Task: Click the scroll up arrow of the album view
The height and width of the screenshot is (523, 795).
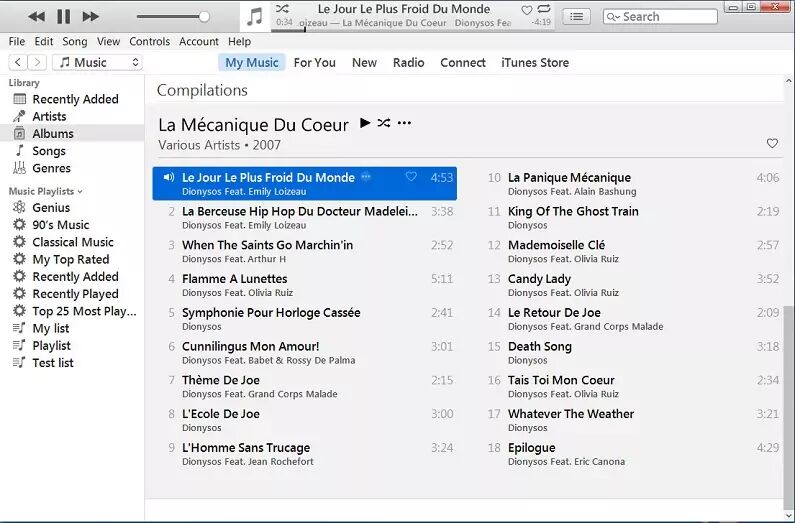Action: point(789,81)
